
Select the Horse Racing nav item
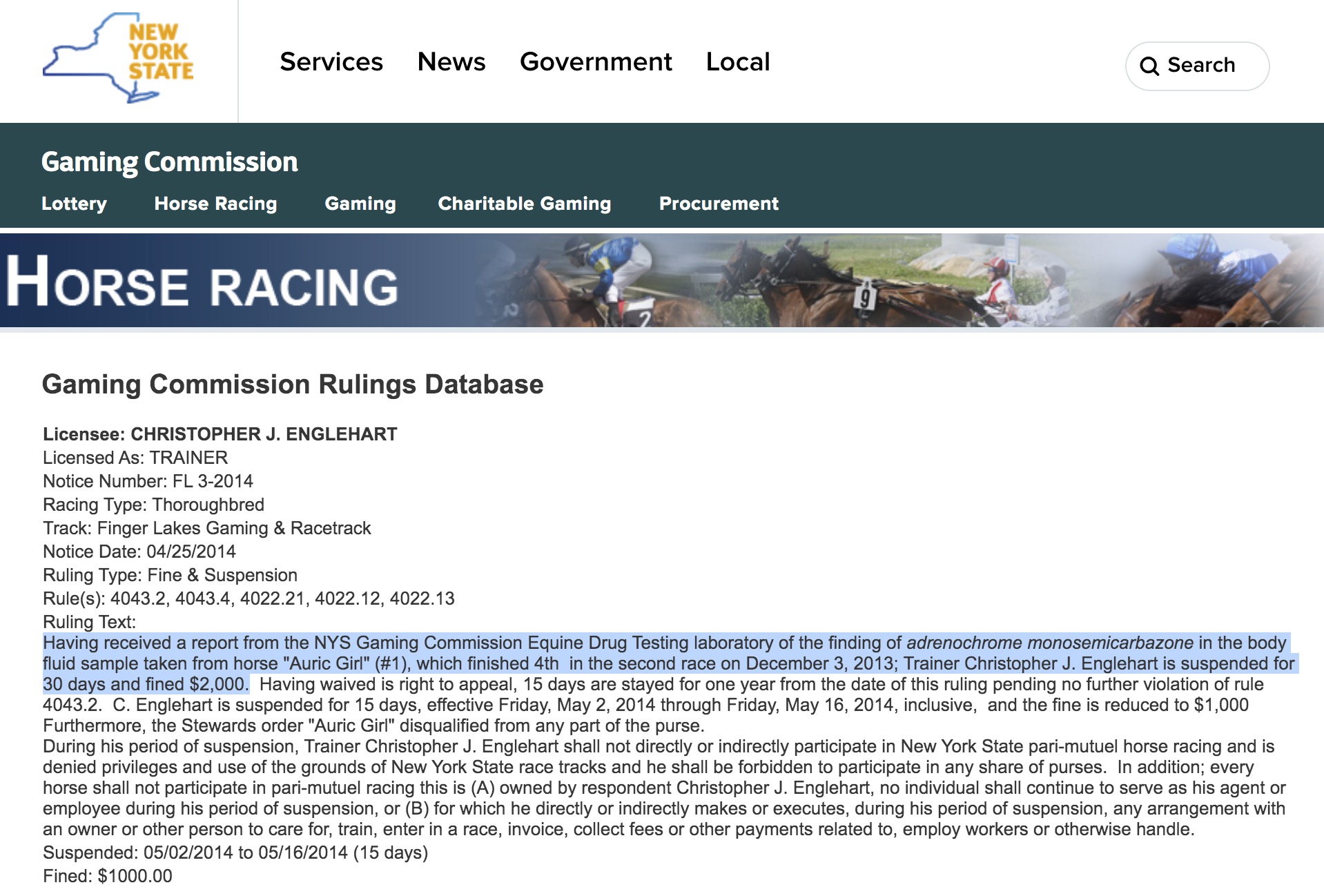pyautogui.click(x=215, y=204)
